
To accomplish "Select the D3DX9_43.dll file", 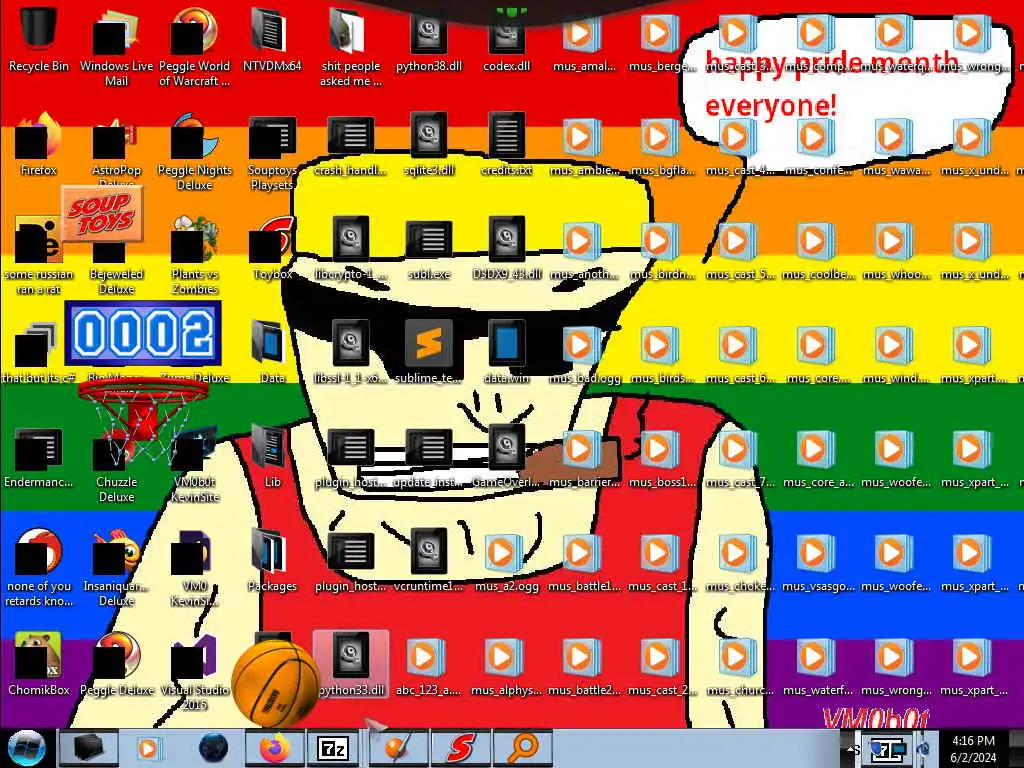I will pyautogui.click(x=507, y=248).
